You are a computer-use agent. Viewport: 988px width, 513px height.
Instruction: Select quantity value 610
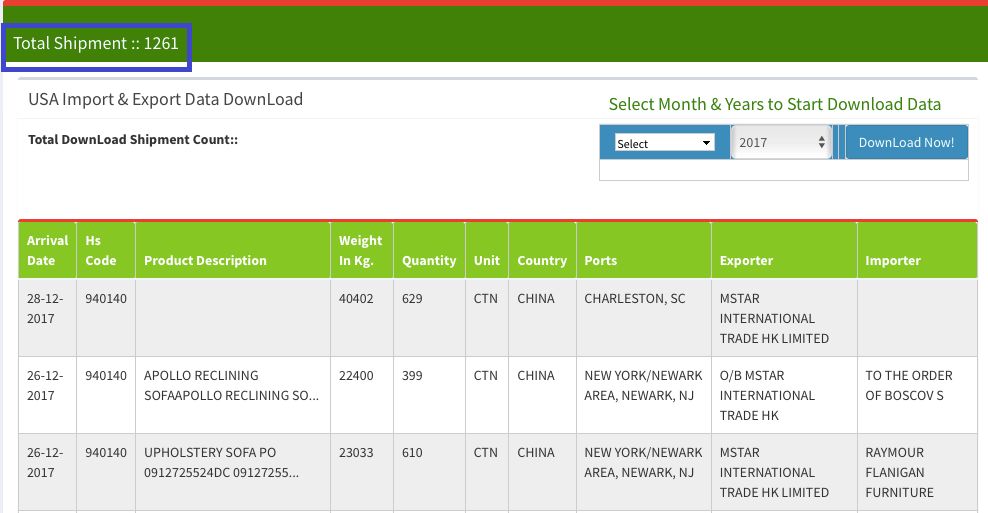pyautogui.click(x=412, y=452)
